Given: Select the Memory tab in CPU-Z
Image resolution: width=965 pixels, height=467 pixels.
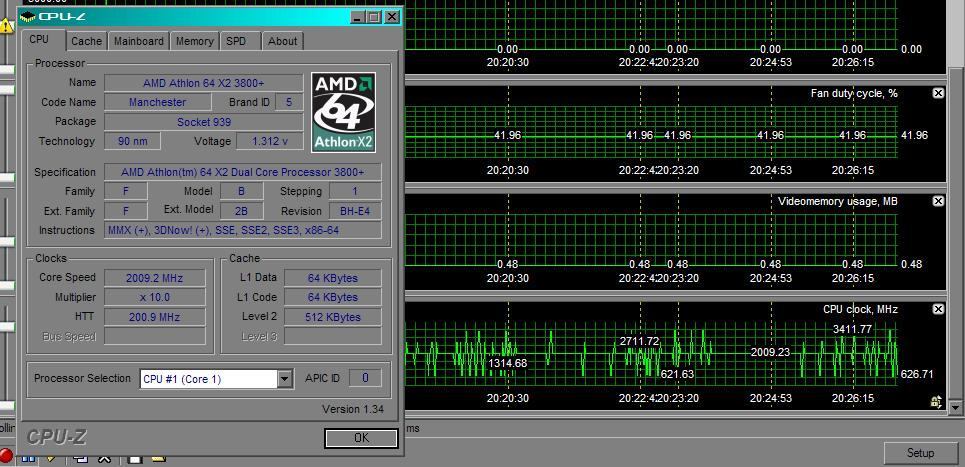Looking at the screenshot, I should tap(194, 41).
